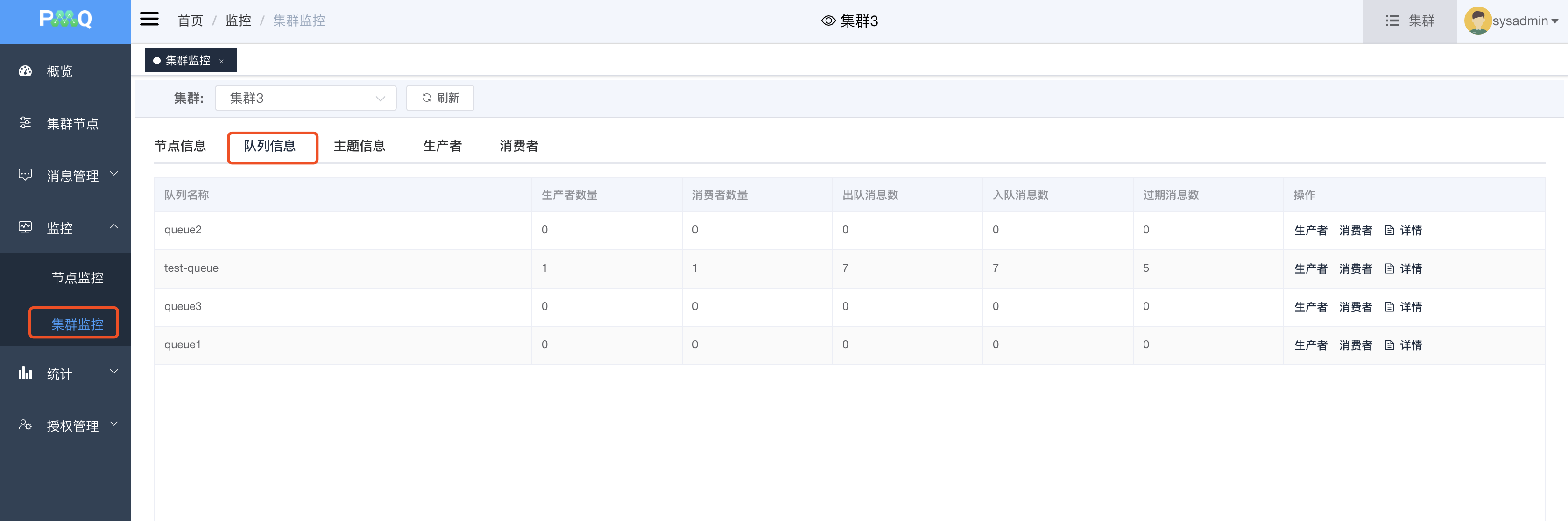Open the 集群3 cluster dropdown
Screen dimensions: 1568x521
[x=305, y=99]
